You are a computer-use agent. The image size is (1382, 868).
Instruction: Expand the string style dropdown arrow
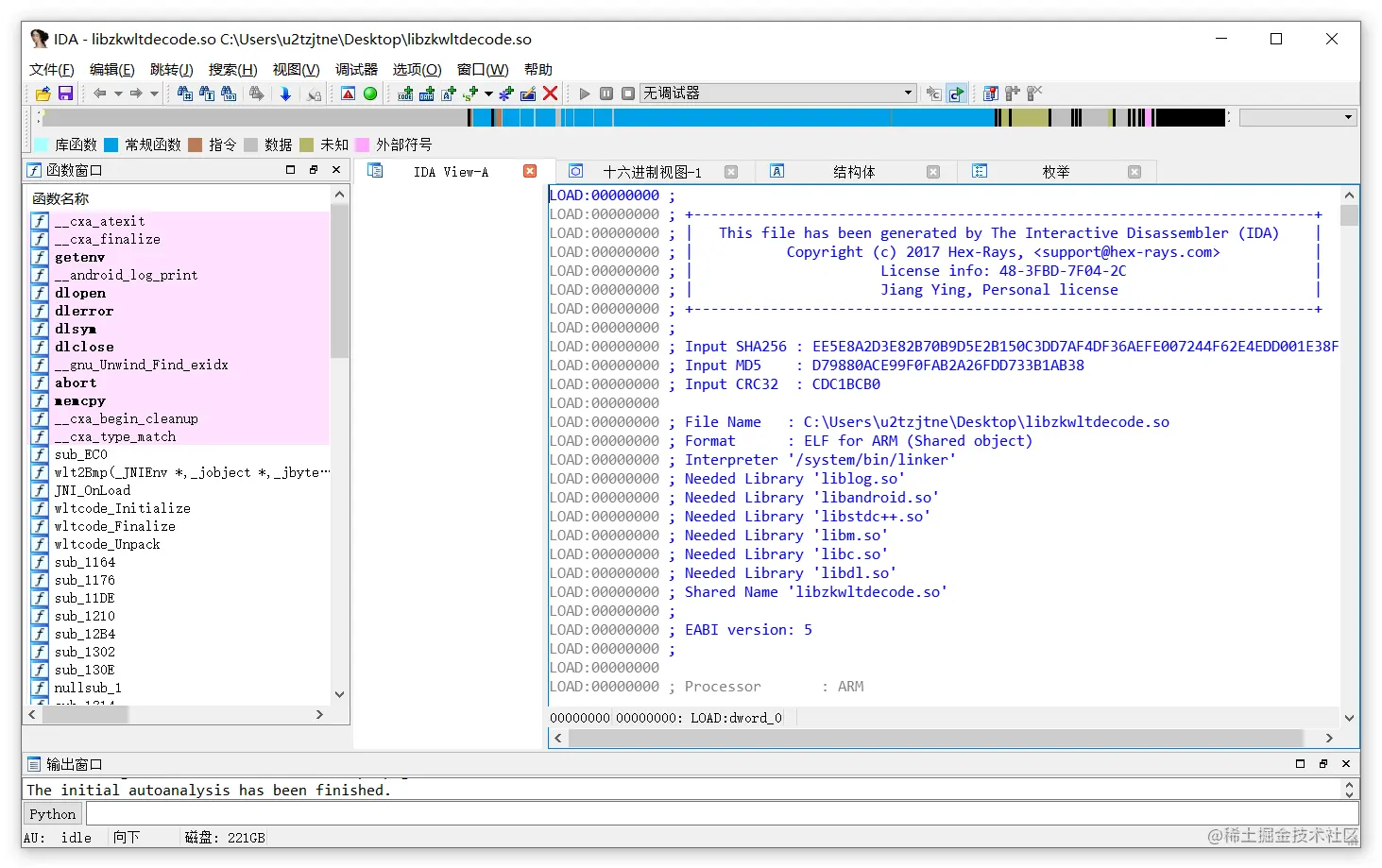(x=488, y=94)
